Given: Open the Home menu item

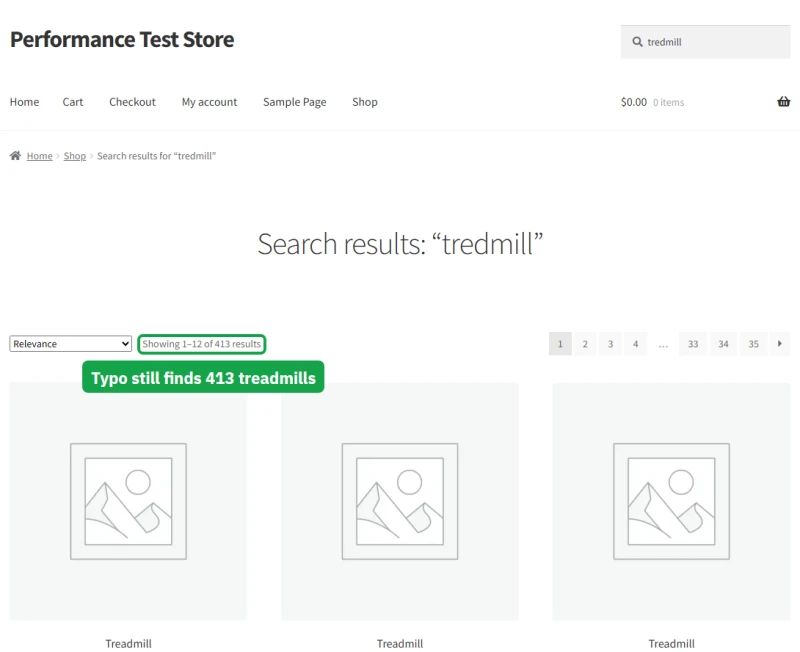Looking at the screenshot, I should click(x=24, y=102).
